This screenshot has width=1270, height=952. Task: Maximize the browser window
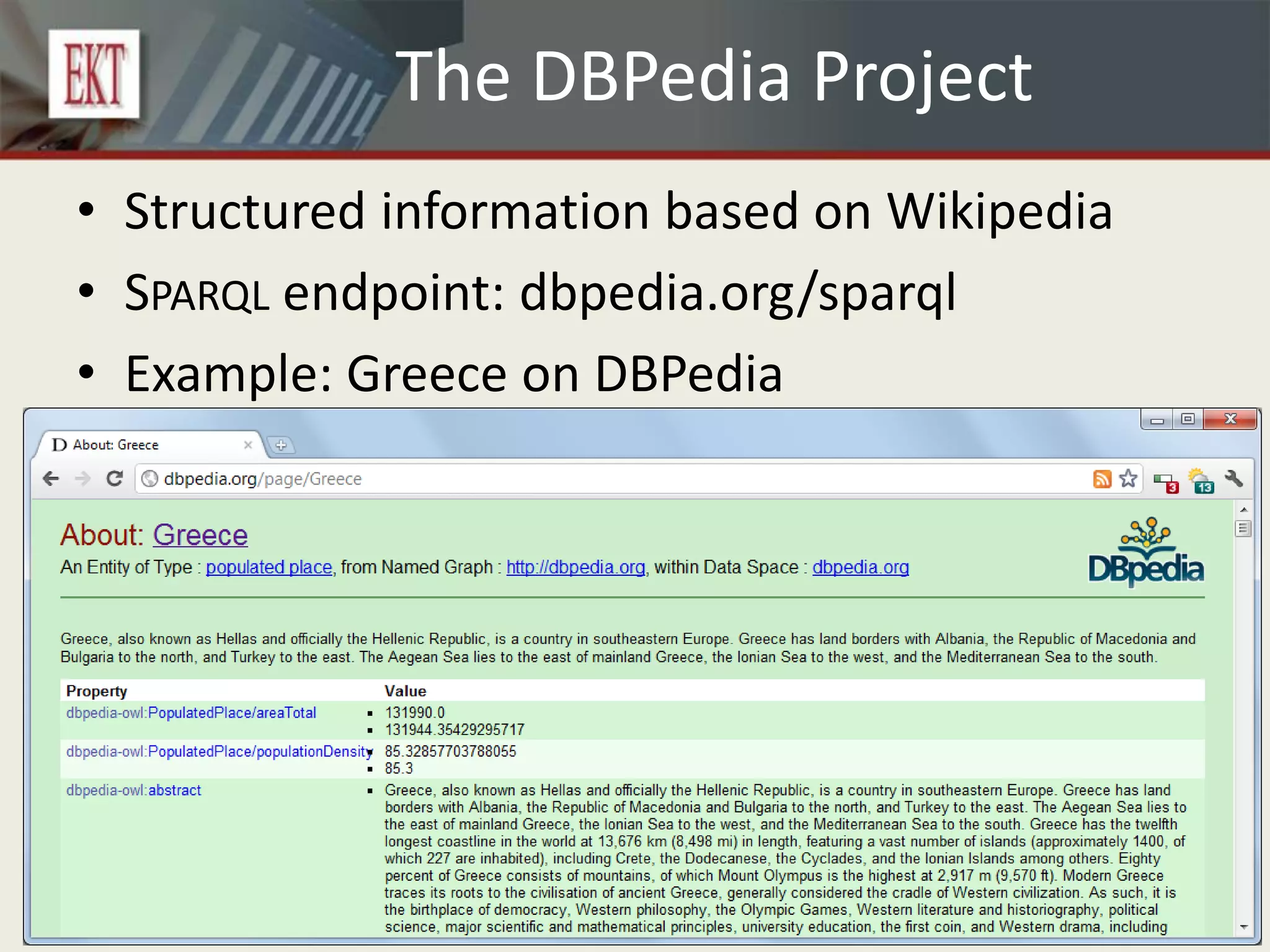click(x=1188, y=420)
